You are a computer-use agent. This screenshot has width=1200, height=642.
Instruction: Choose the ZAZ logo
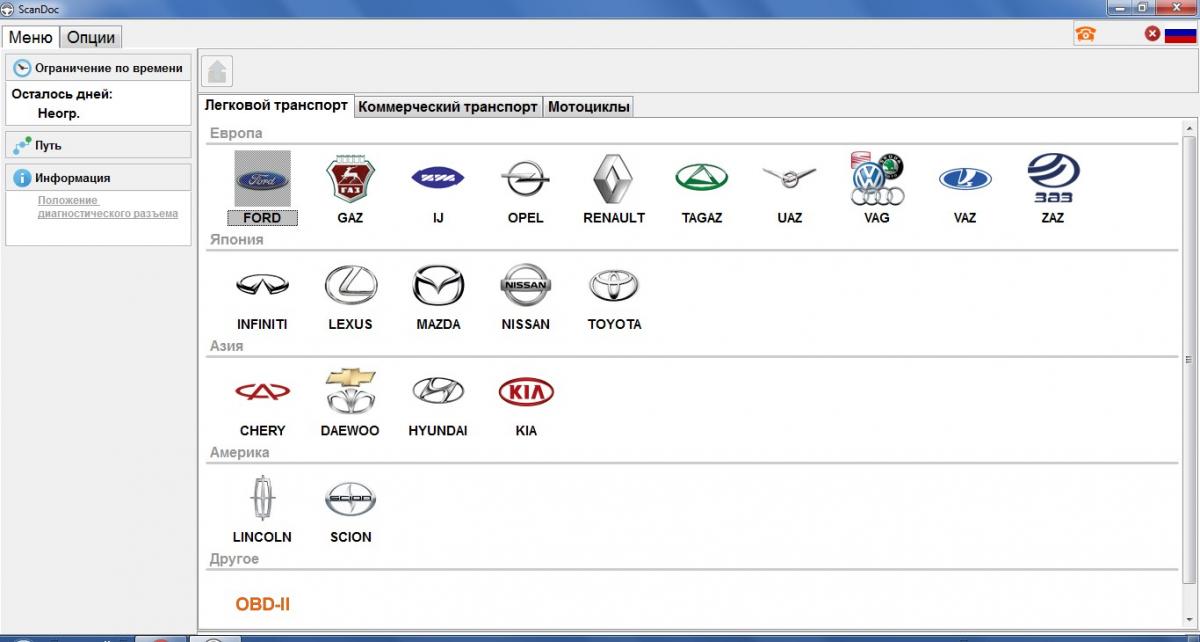pos(1053,178)
